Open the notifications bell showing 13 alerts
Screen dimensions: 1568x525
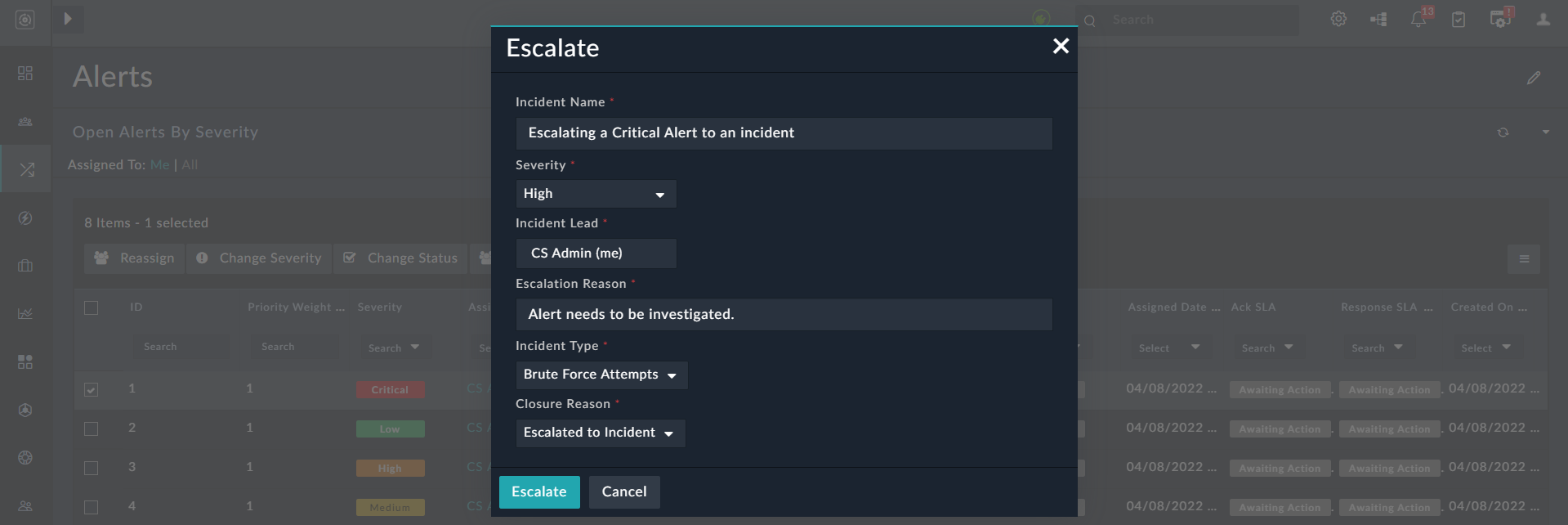click(x=1418, y=18)
